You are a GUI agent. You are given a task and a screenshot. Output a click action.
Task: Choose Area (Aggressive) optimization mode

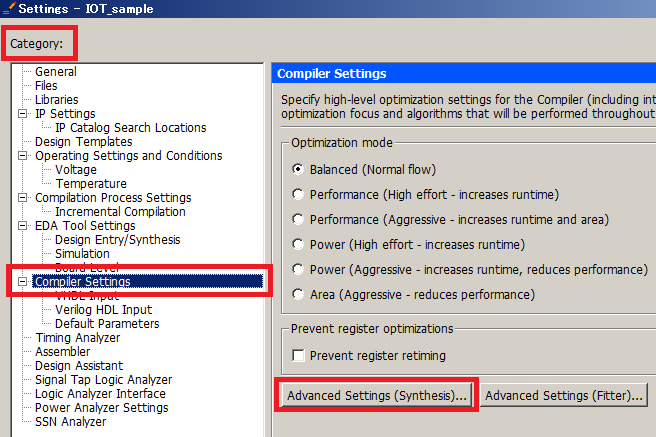(x=298, y=295)
